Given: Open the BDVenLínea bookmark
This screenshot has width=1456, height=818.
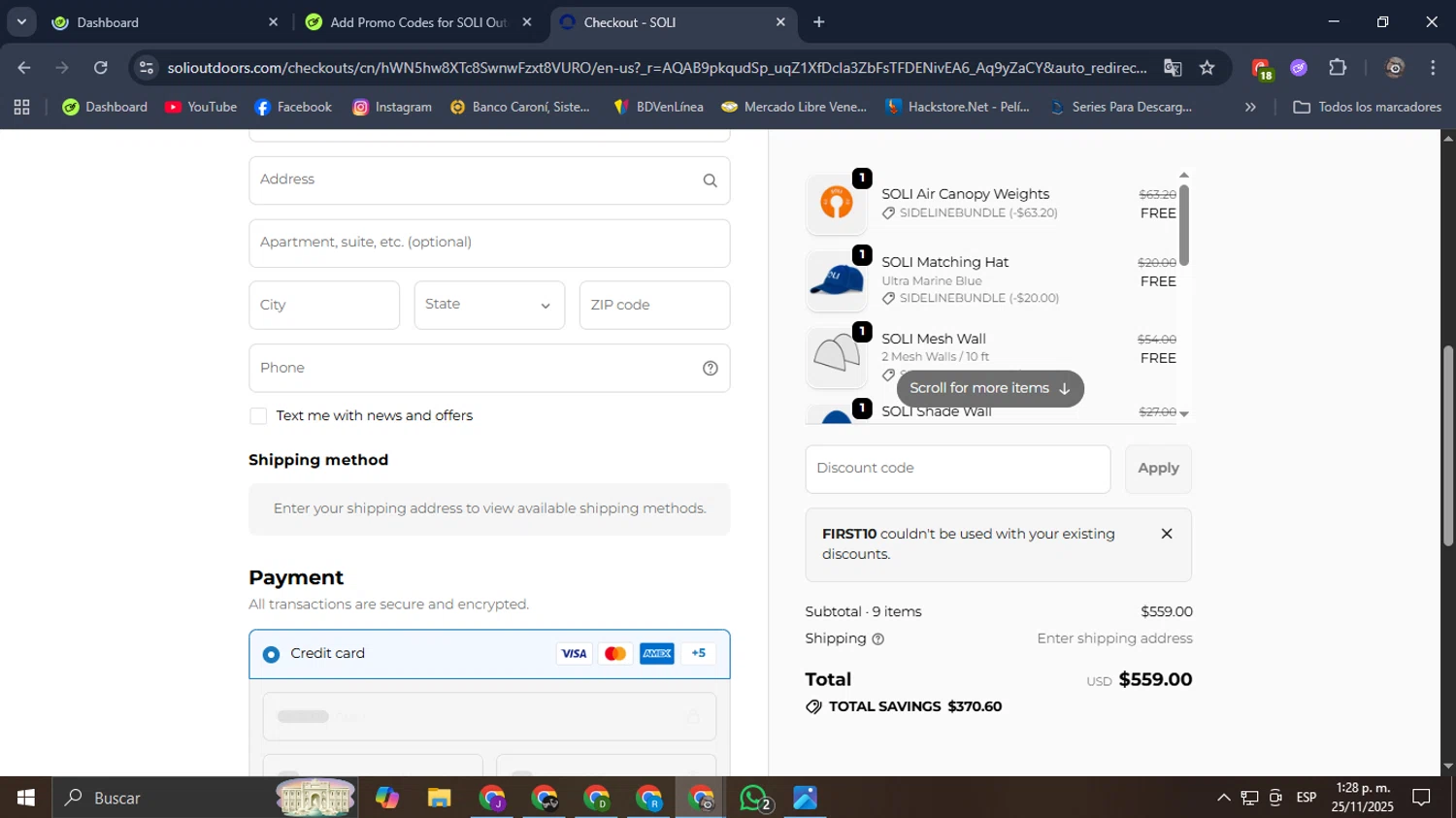Looking at the screenshot, I should coord(658,107).
